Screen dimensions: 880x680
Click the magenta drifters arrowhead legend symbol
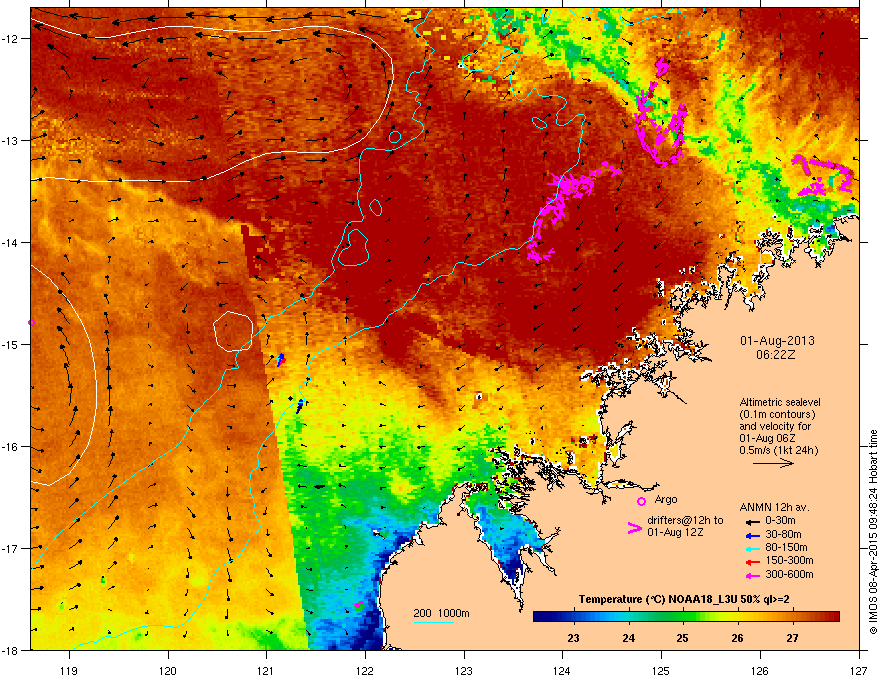tap(634, 528)
